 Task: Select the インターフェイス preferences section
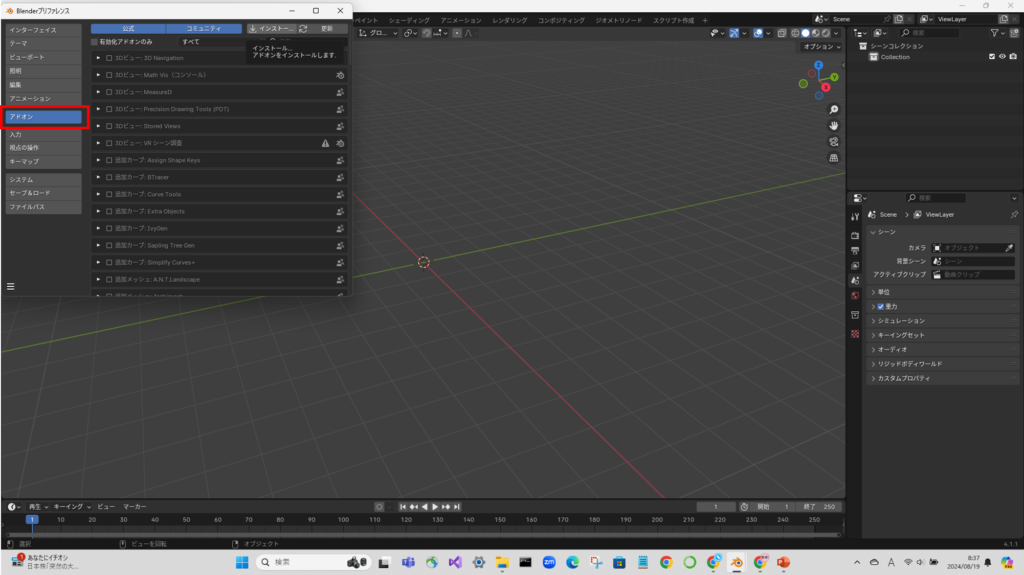coord(43,30)
